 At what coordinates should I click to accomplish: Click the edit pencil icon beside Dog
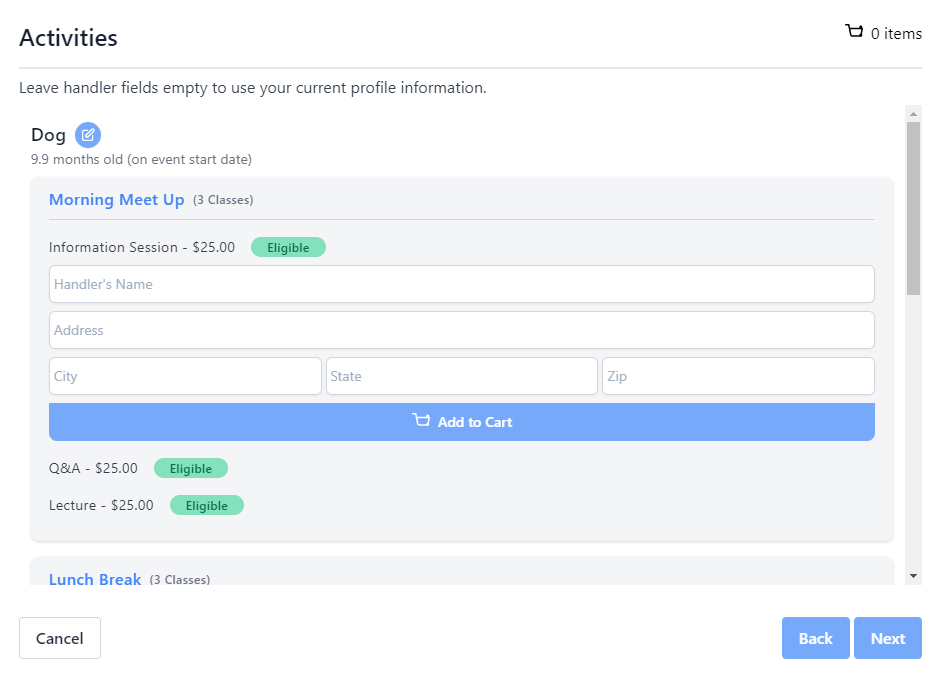(x=88, y=135)
